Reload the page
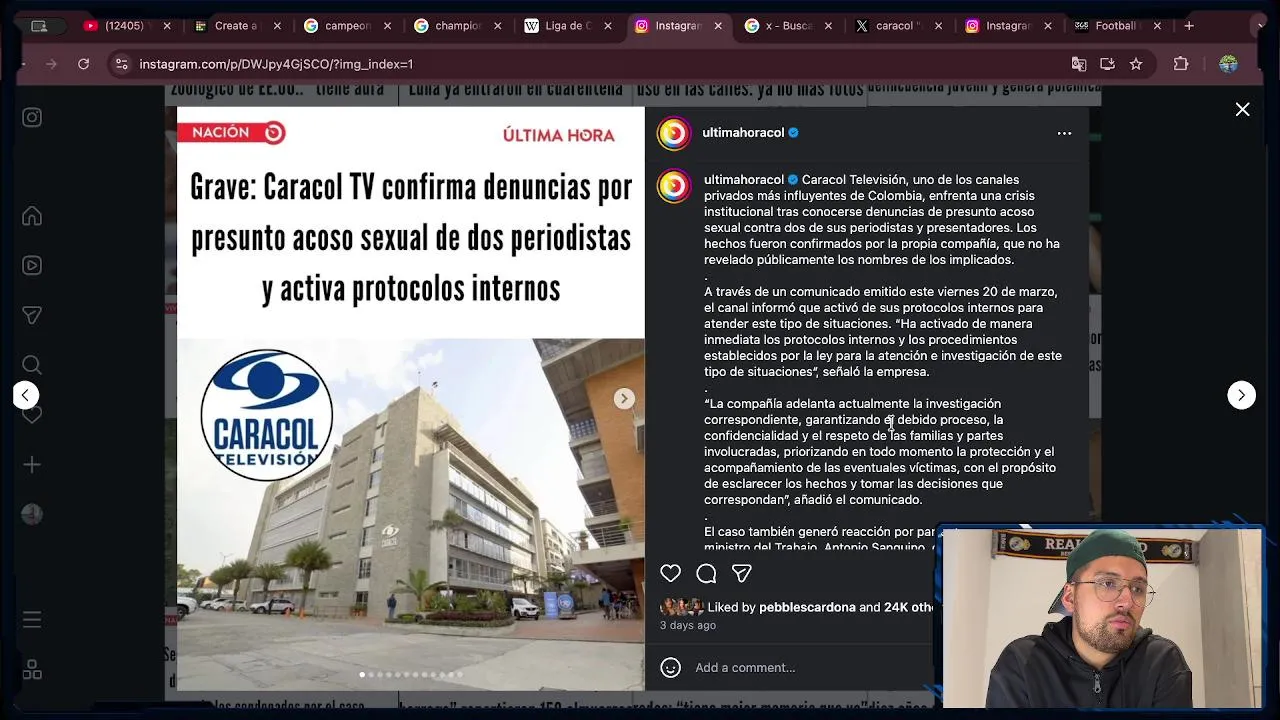Screen dimensions: 1280x720 pos(84,64)
